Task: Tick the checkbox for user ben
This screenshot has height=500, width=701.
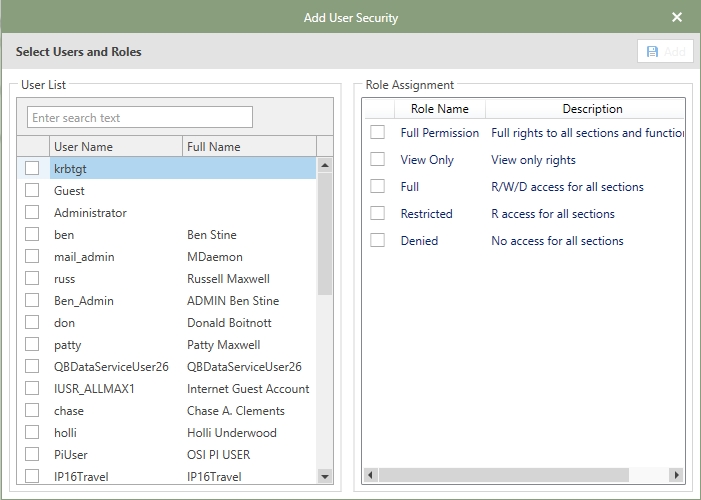Action: point(32,234)
